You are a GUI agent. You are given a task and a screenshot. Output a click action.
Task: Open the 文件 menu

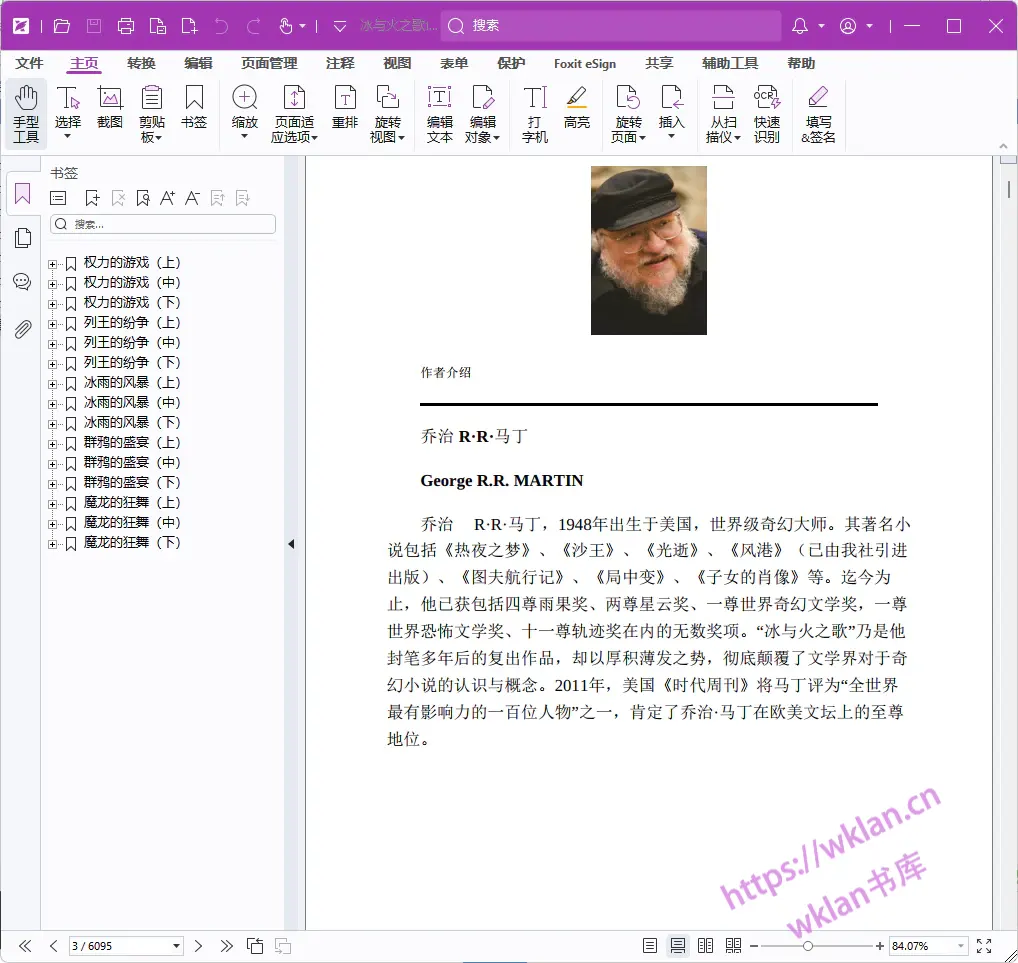29,63
